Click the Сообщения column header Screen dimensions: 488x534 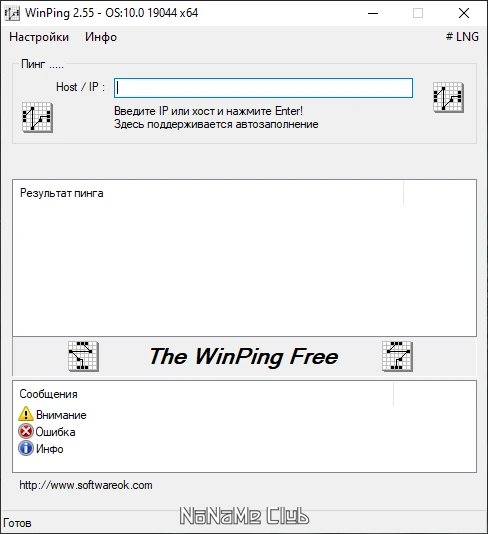[203, 394]
